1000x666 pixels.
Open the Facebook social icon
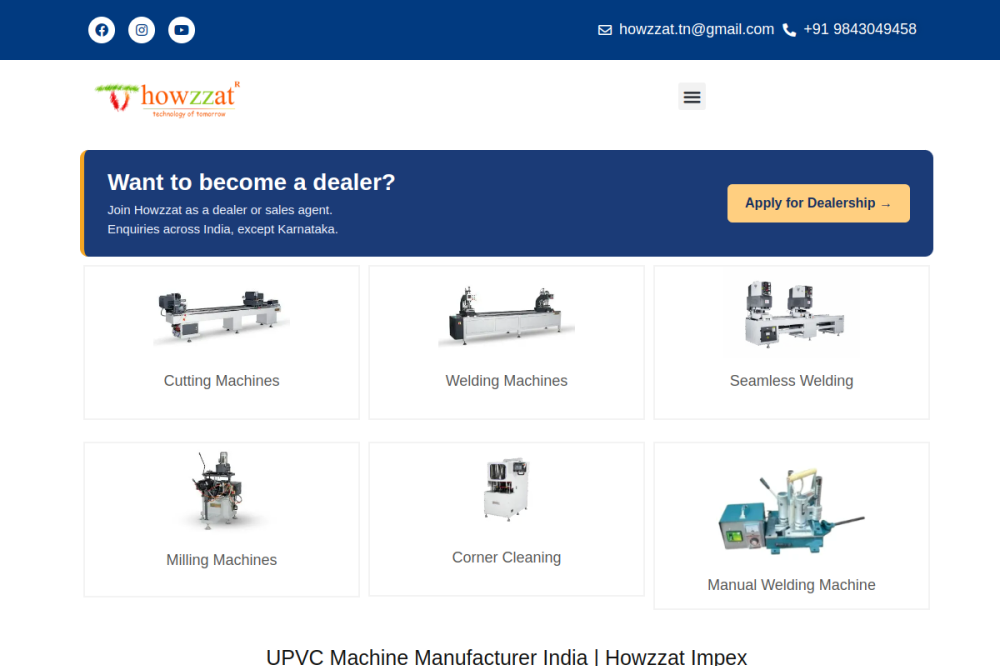coord(101,30)
